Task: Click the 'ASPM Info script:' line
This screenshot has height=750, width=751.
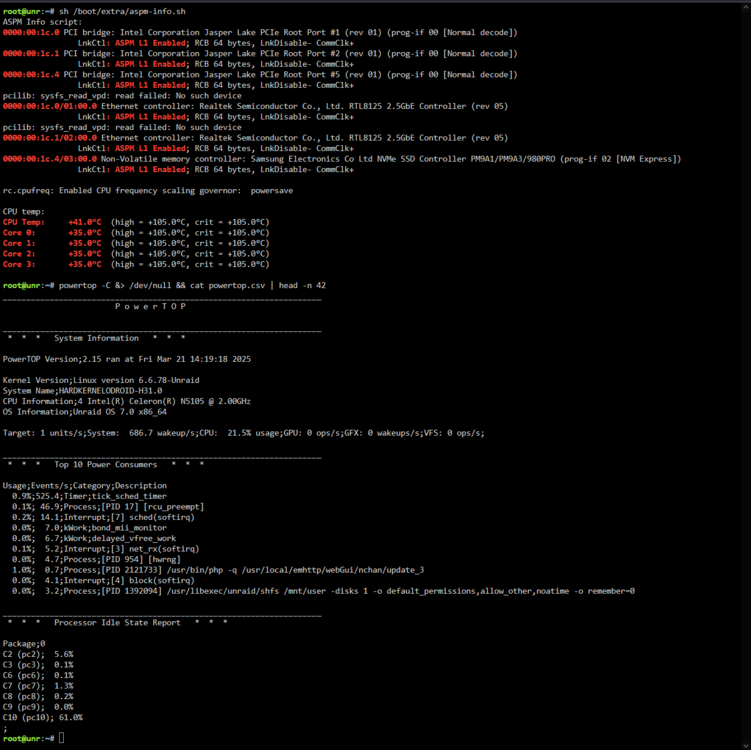Action: point(42,22)
